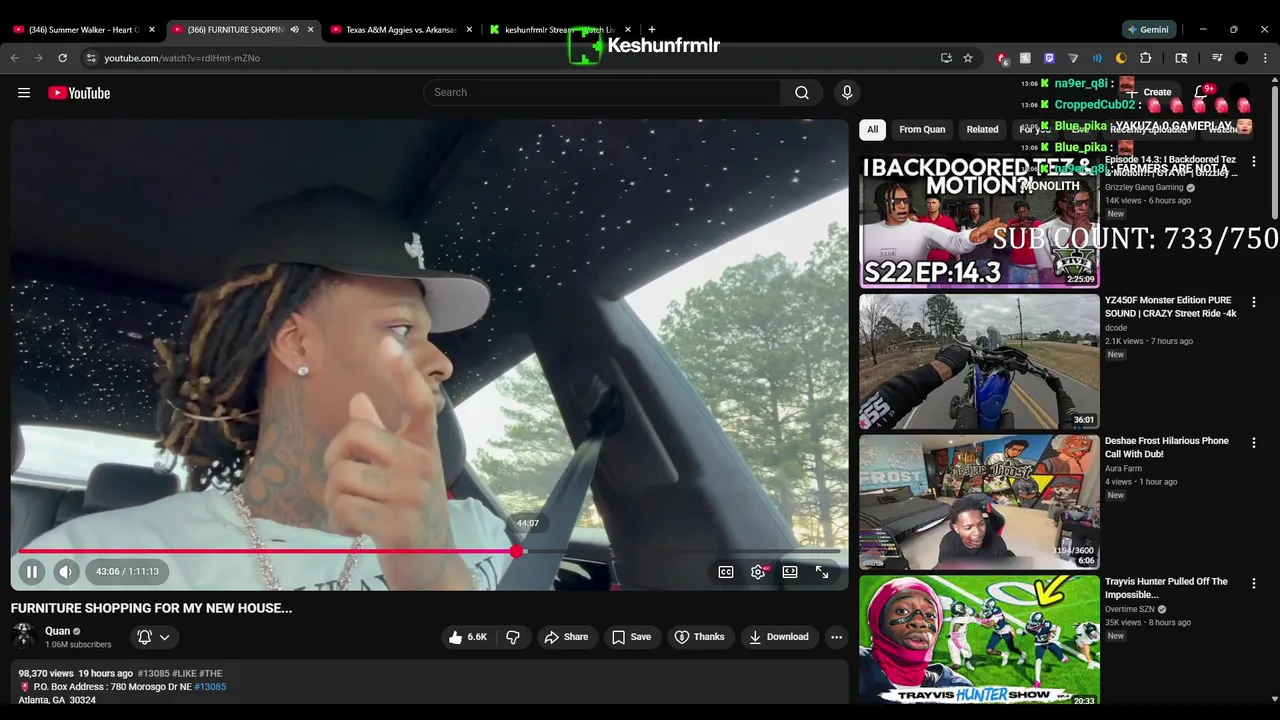Go to the YouTube home logo
Screen dimensions: 1280x720
pyautogui.click(x=79, y=93)
